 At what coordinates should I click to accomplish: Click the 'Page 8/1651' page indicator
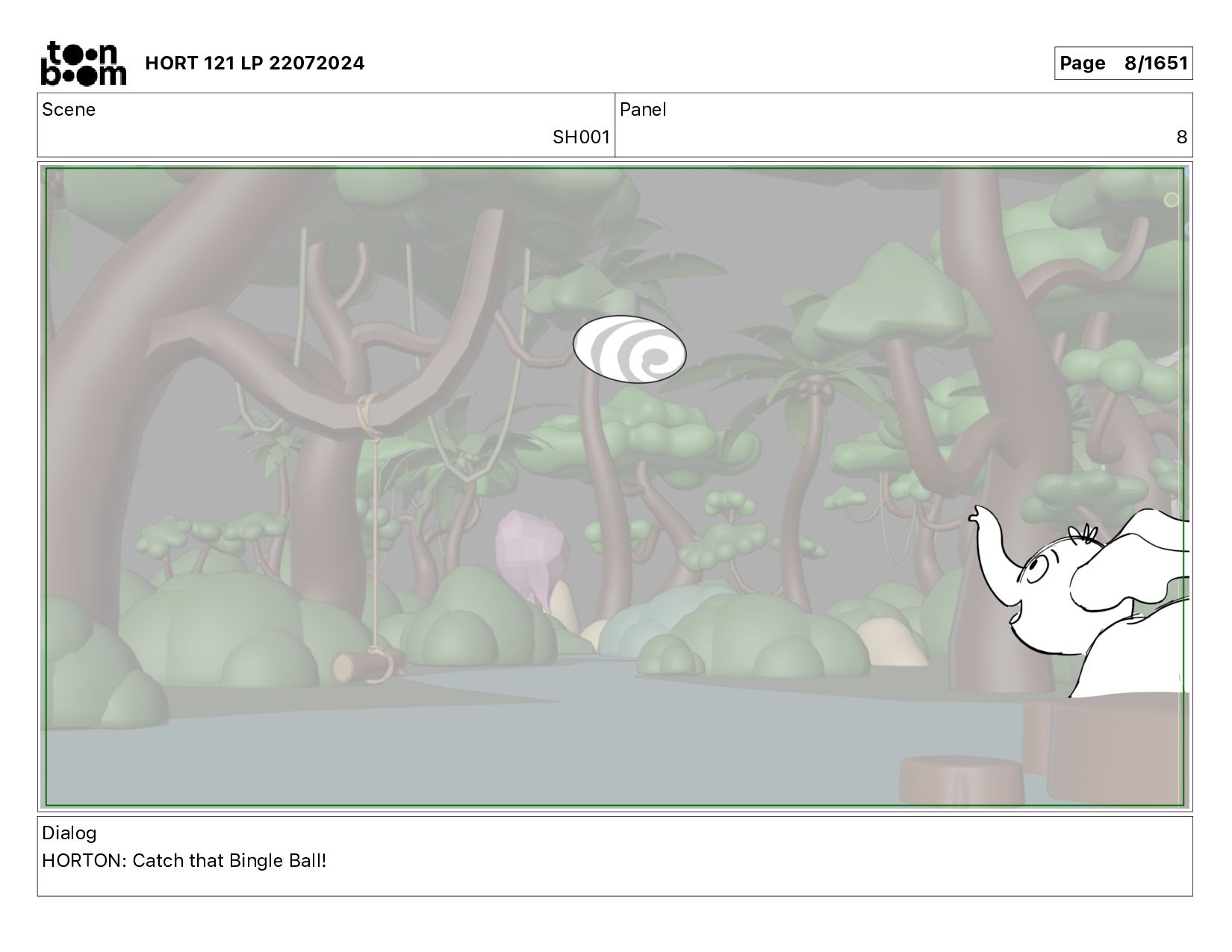tap(1123, 63)
